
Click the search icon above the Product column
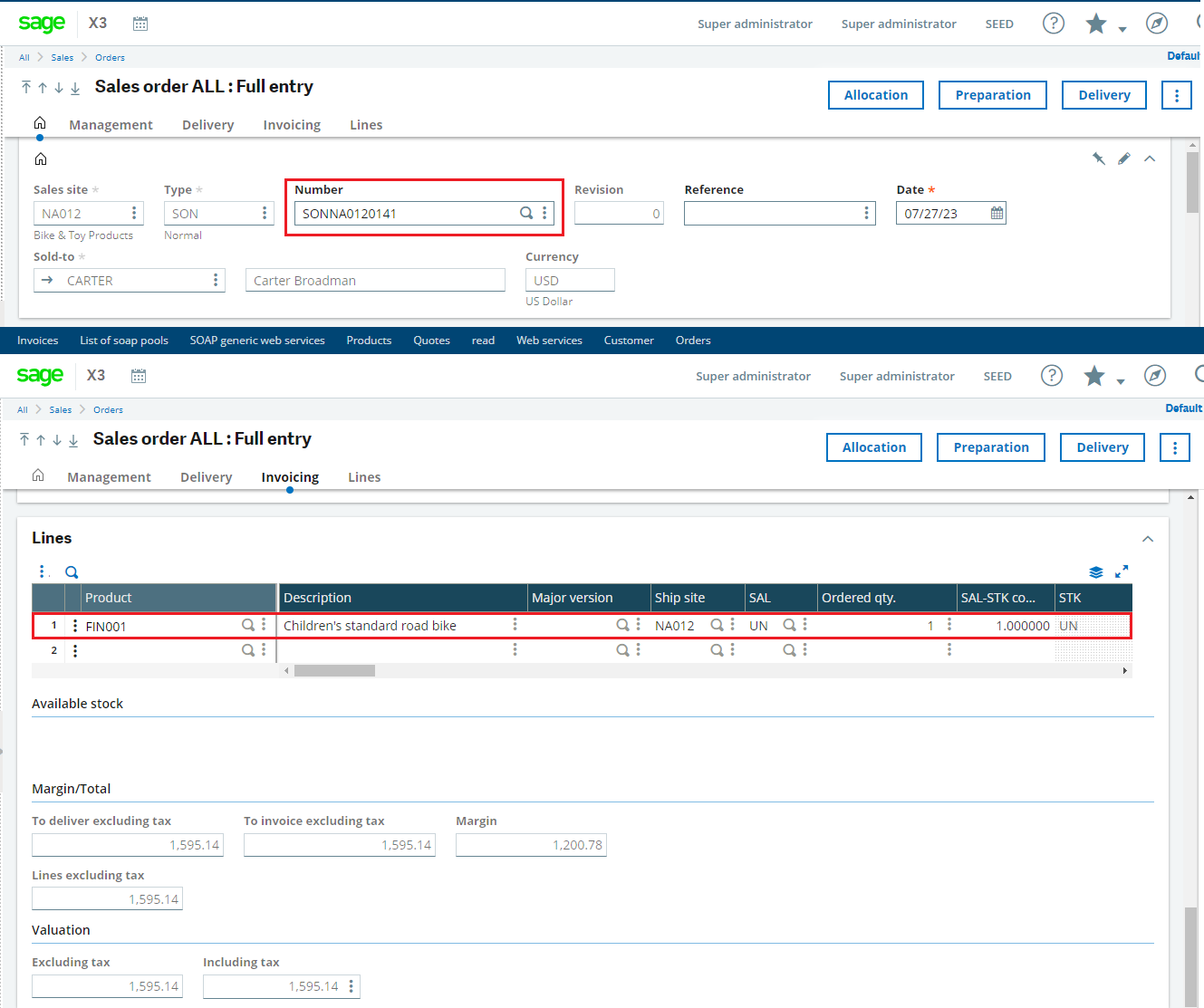coord(72,571)
